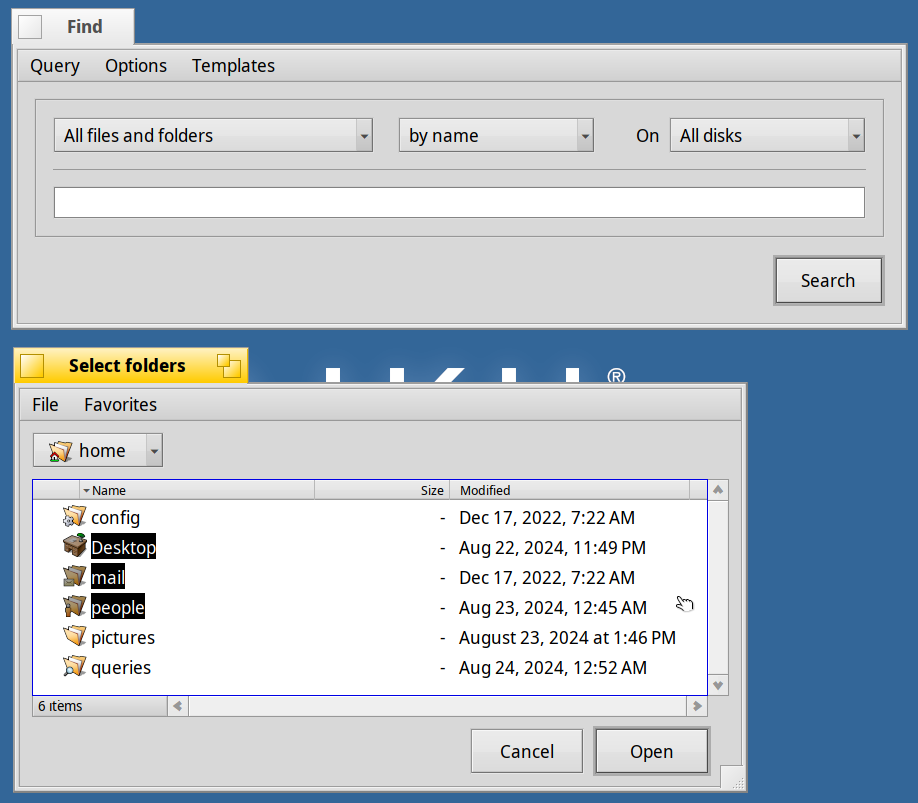Select the people folder name
The image size is (918, 803).
118,608
